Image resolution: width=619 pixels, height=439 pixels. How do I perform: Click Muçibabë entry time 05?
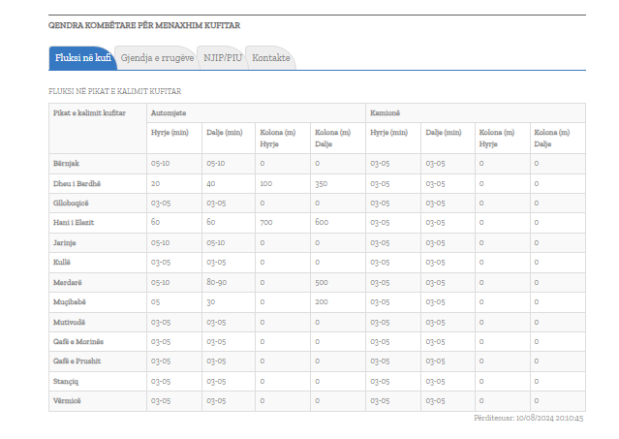pos(156,302)
